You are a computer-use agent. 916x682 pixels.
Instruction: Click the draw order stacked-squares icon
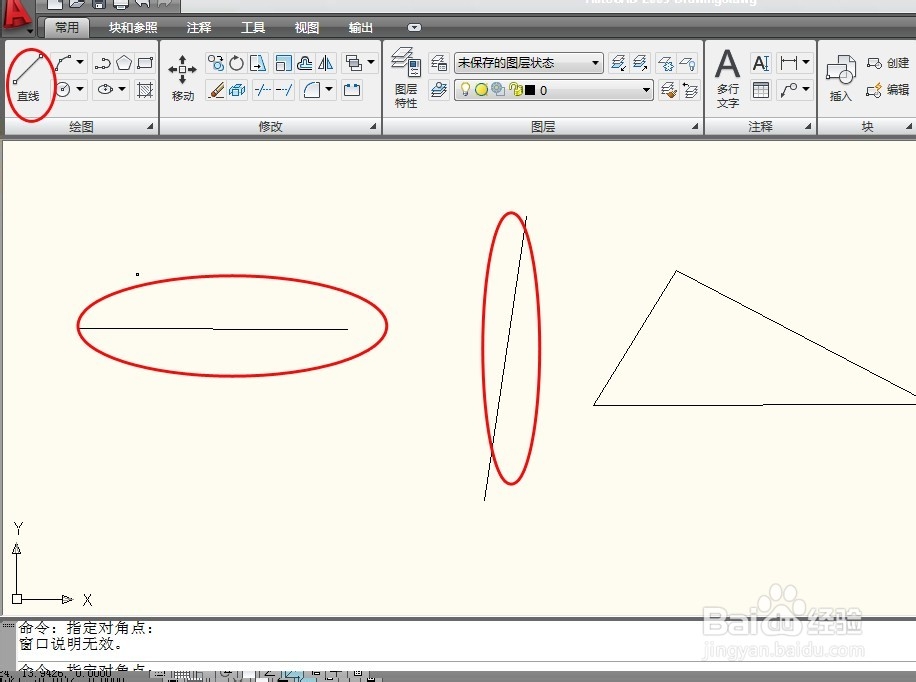[353, 63]
